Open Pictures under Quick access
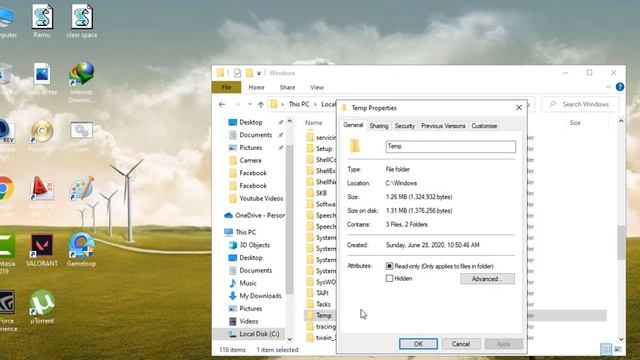Screen dimensions: 640x360 tap(251, 148)
